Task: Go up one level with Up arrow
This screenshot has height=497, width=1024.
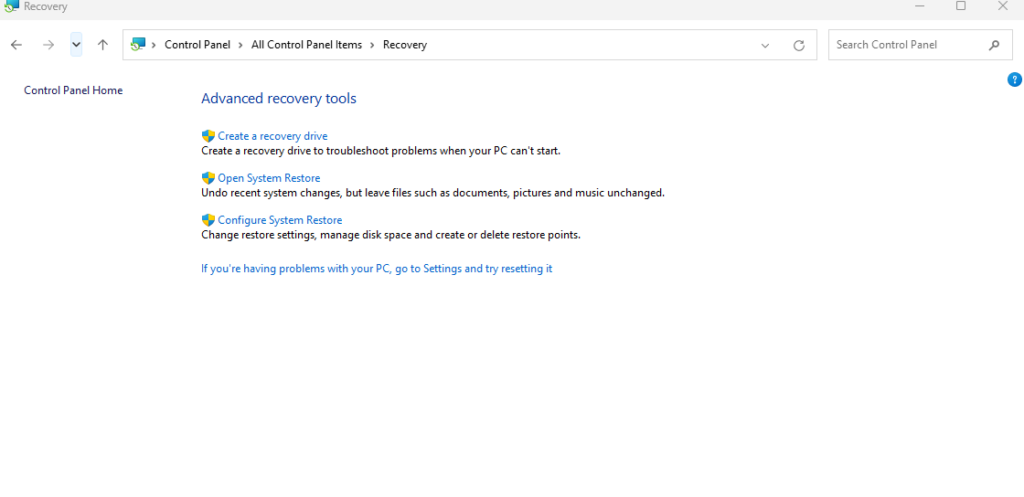Action: click(103, 45)
